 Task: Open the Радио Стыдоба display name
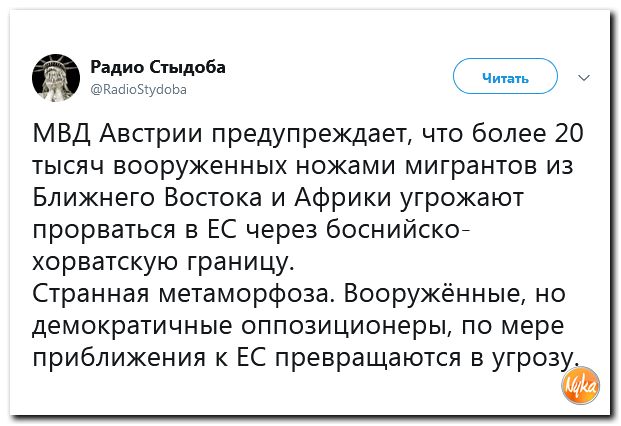pos(158,67)
